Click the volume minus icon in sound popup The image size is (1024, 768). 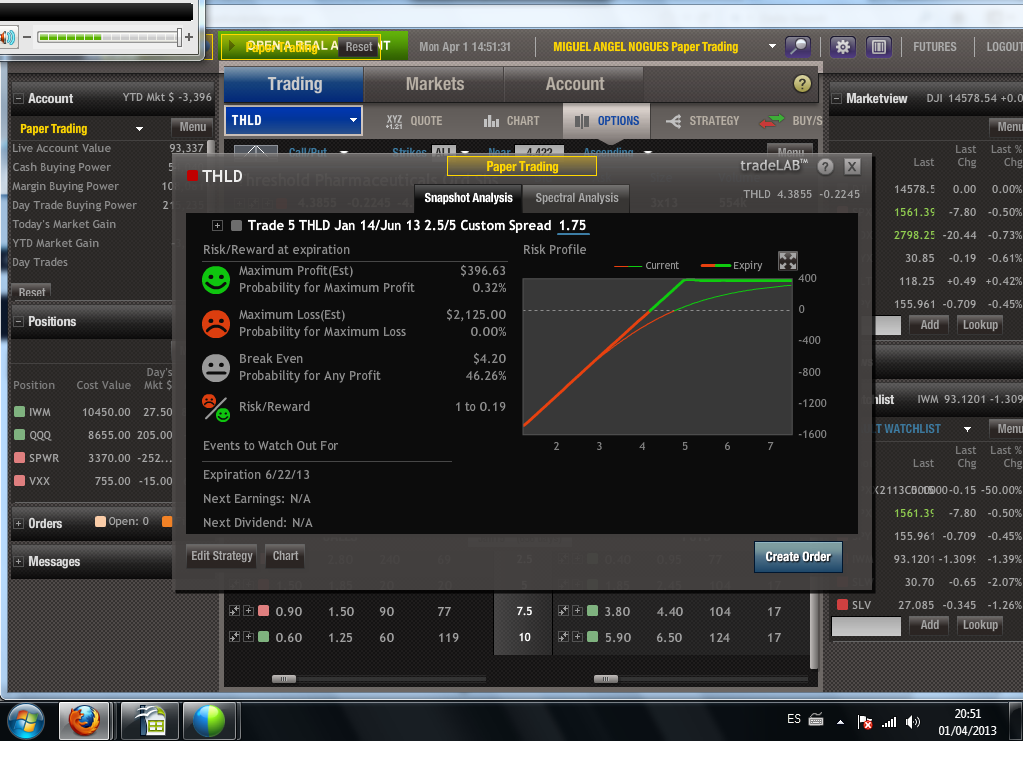point(27,37)
